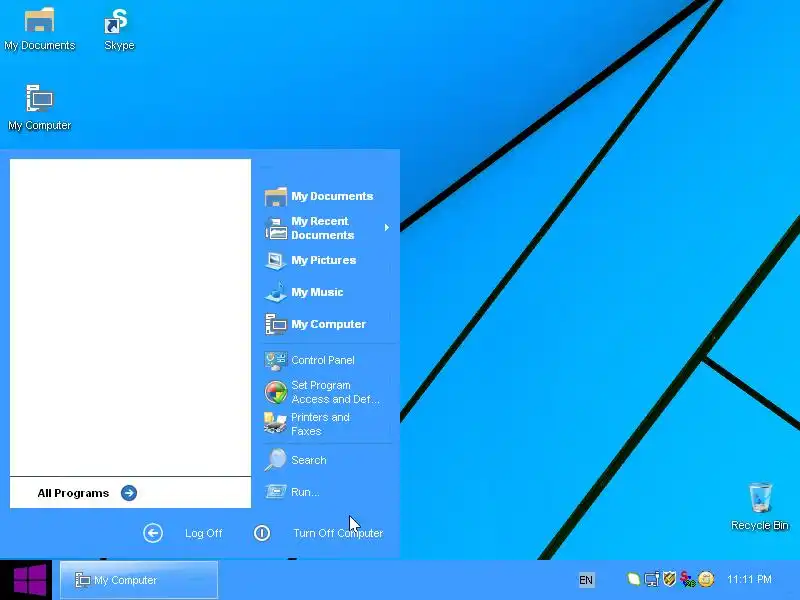Launch the Skype desktop shortcut
Screen dimensions: 800x600
click(x=119, y=29)
